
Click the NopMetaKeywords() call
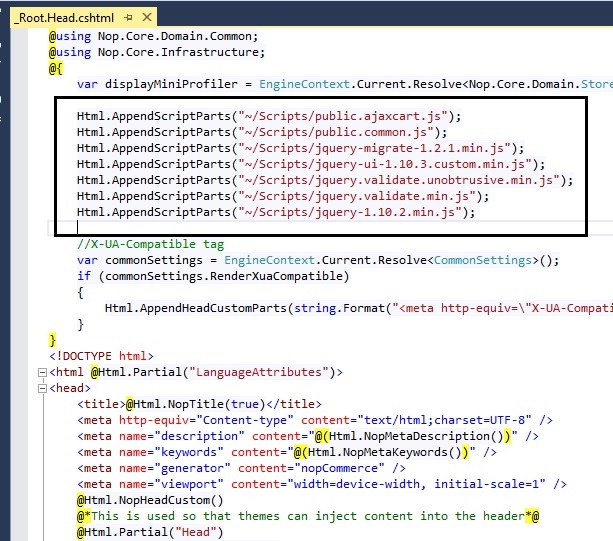click(x=385, y=452)
